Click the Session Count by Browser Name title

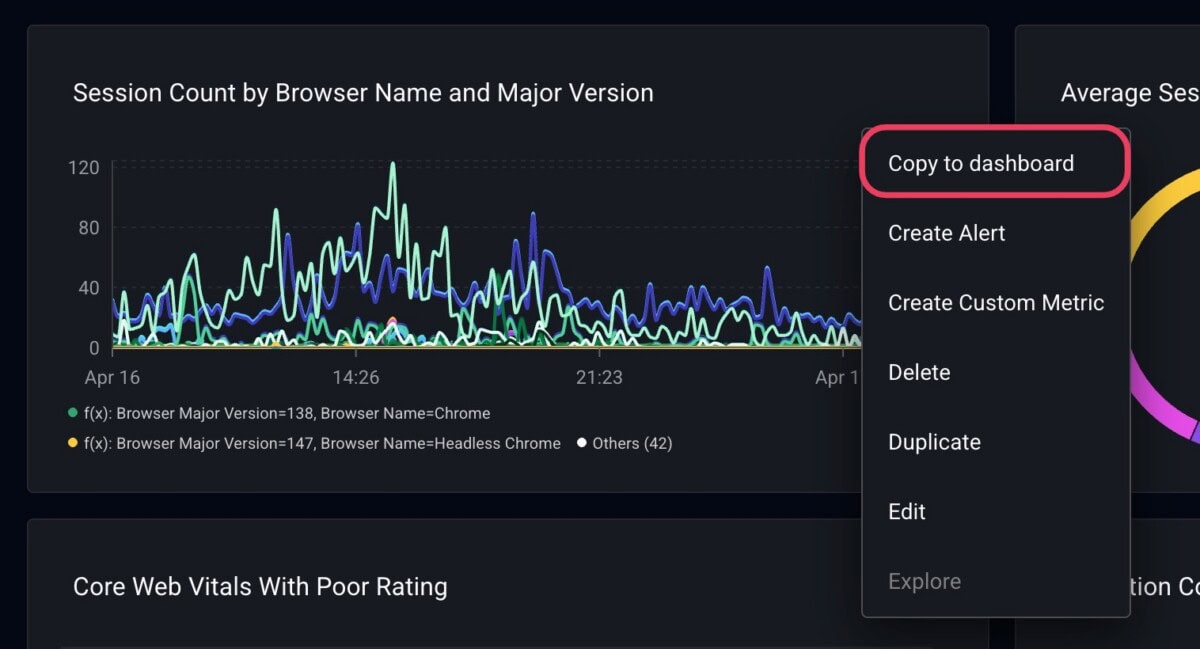363,93
